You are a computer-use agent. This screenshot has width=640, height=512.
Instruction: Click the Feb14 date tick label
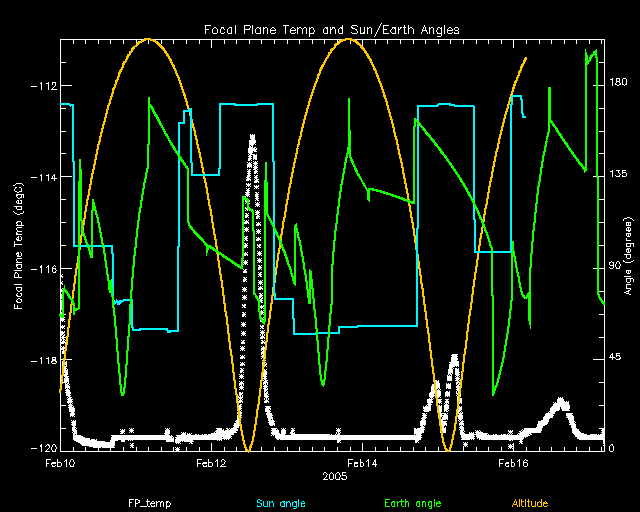tap(362, 463)
